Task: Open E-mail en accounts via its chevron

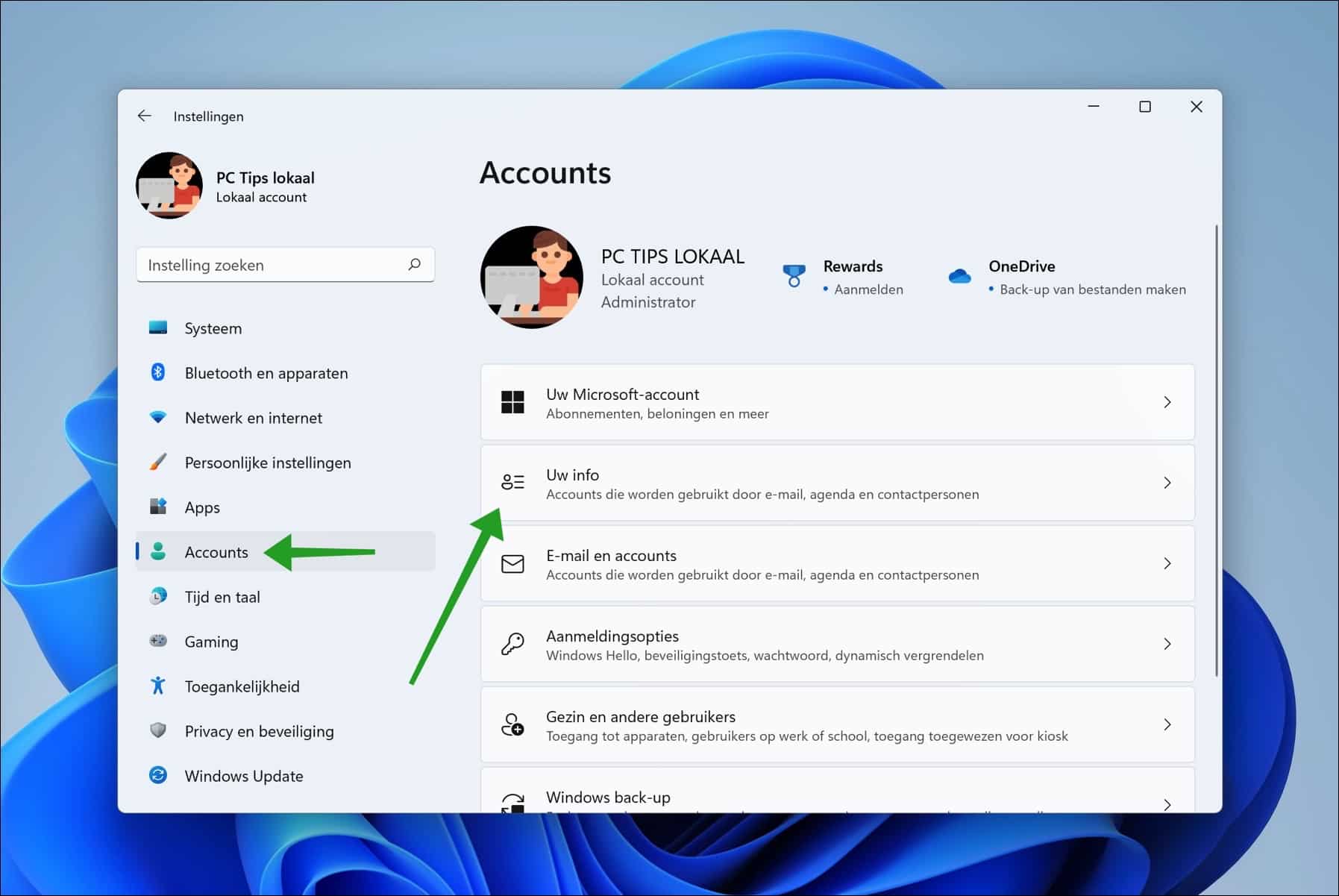Action: tap(1167, 564)
